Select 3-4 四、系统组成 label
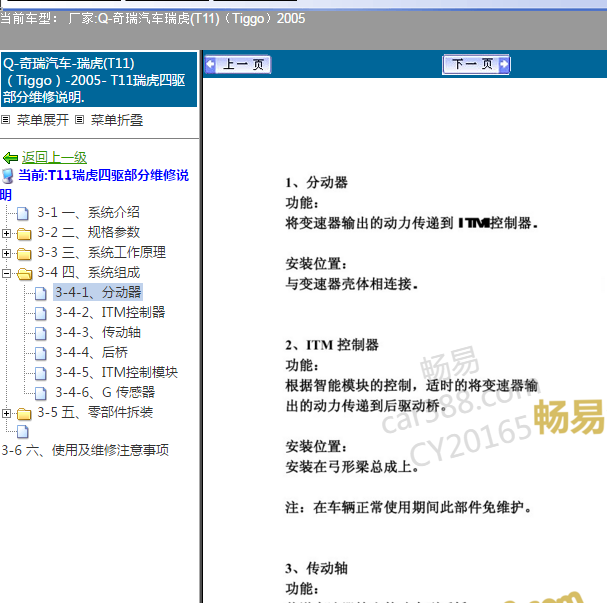This screenshot has width=607, height=603. coord(88,272)
